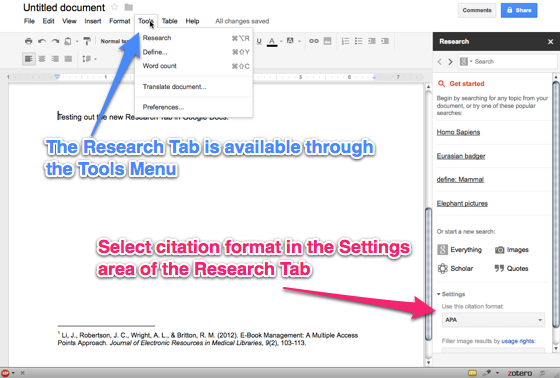Screen dimensions: 560x378
Task: Choose Preferences... from the Tools menu
Action: tap(194, 107)
